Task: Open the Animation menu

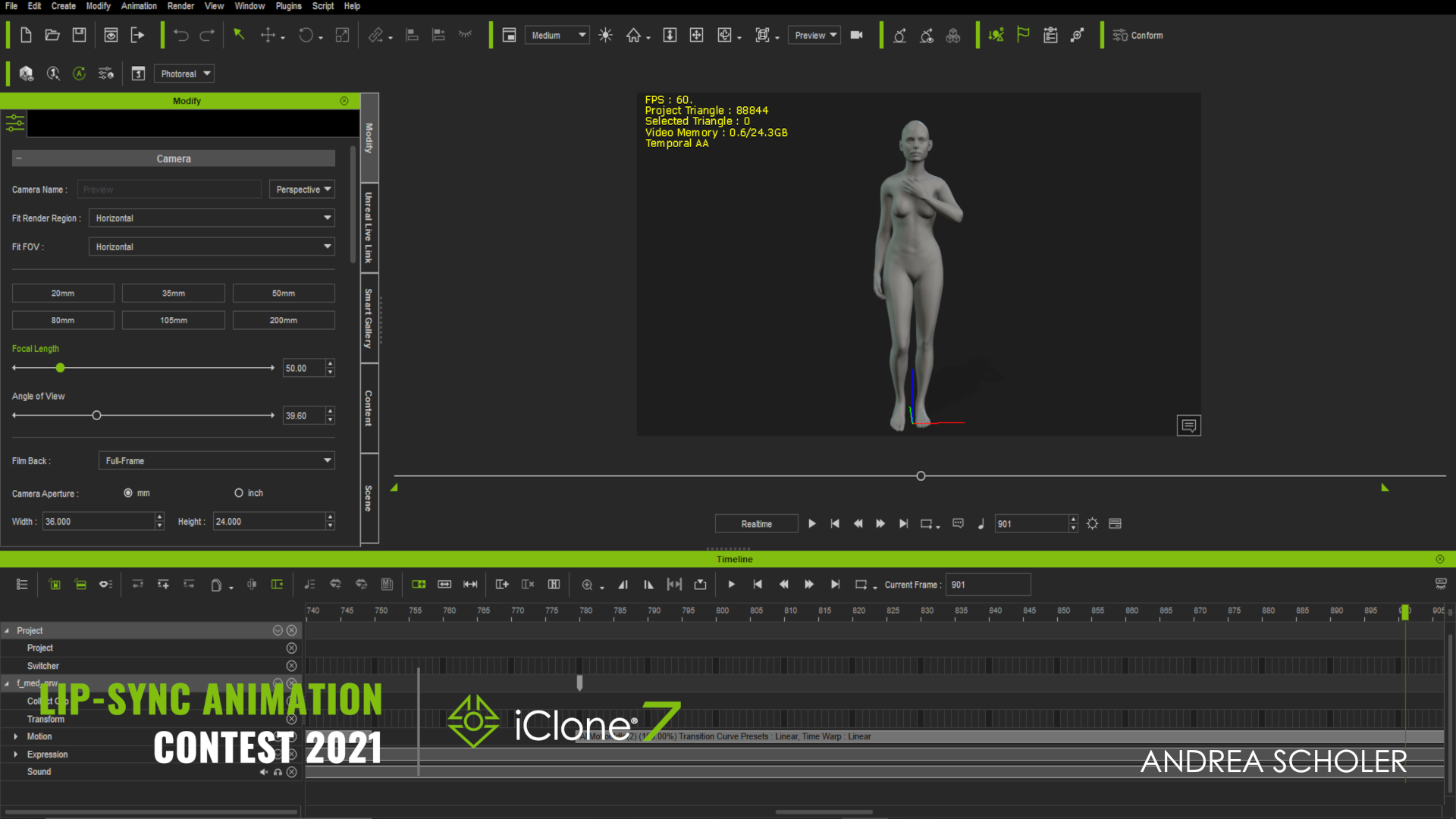Action: 139,6
